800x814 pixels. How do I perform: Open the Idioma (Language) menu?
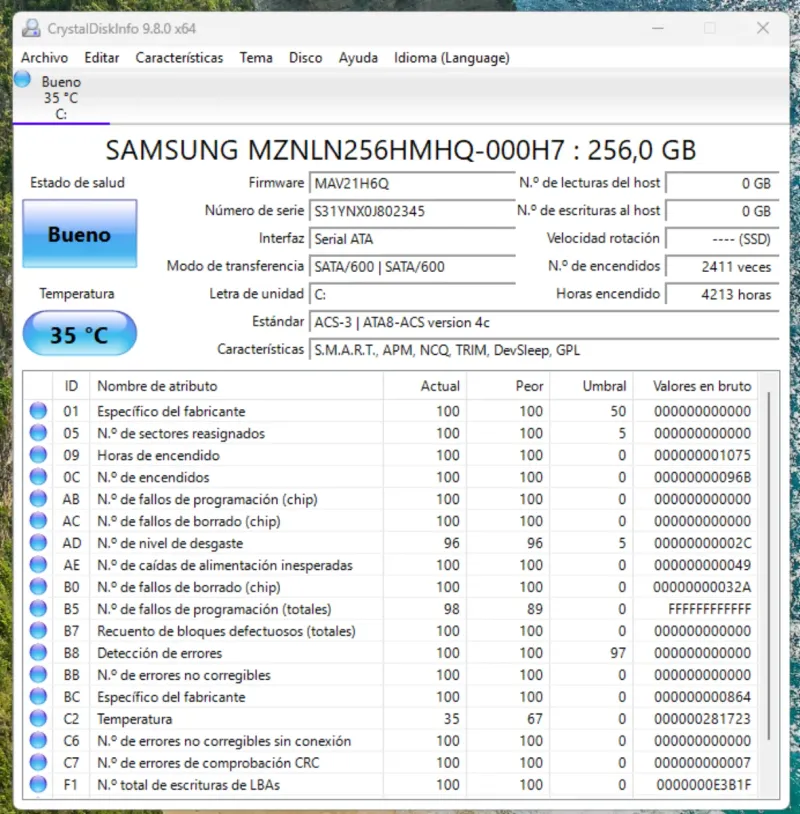452,58
